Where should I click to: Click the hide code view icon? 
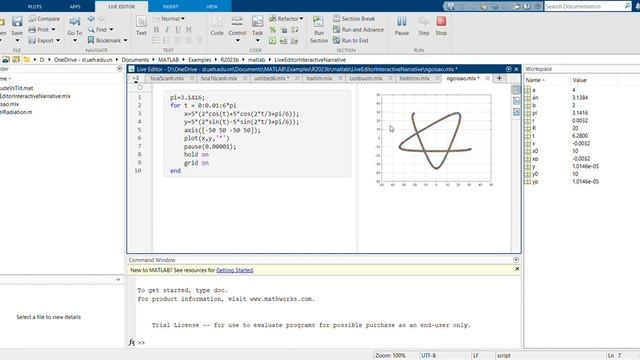516,112
